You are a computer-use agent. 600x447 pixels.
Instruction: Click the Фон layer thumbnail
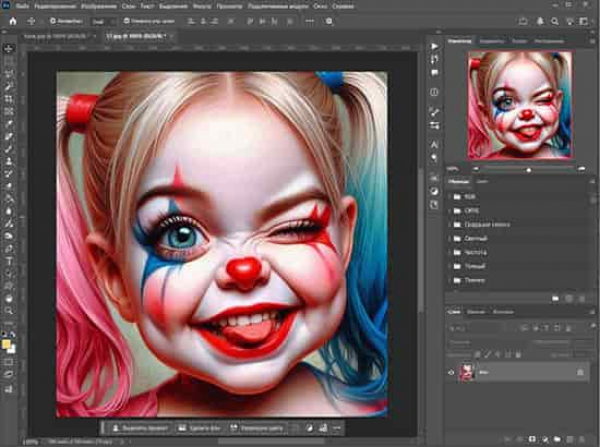point(467,372)
